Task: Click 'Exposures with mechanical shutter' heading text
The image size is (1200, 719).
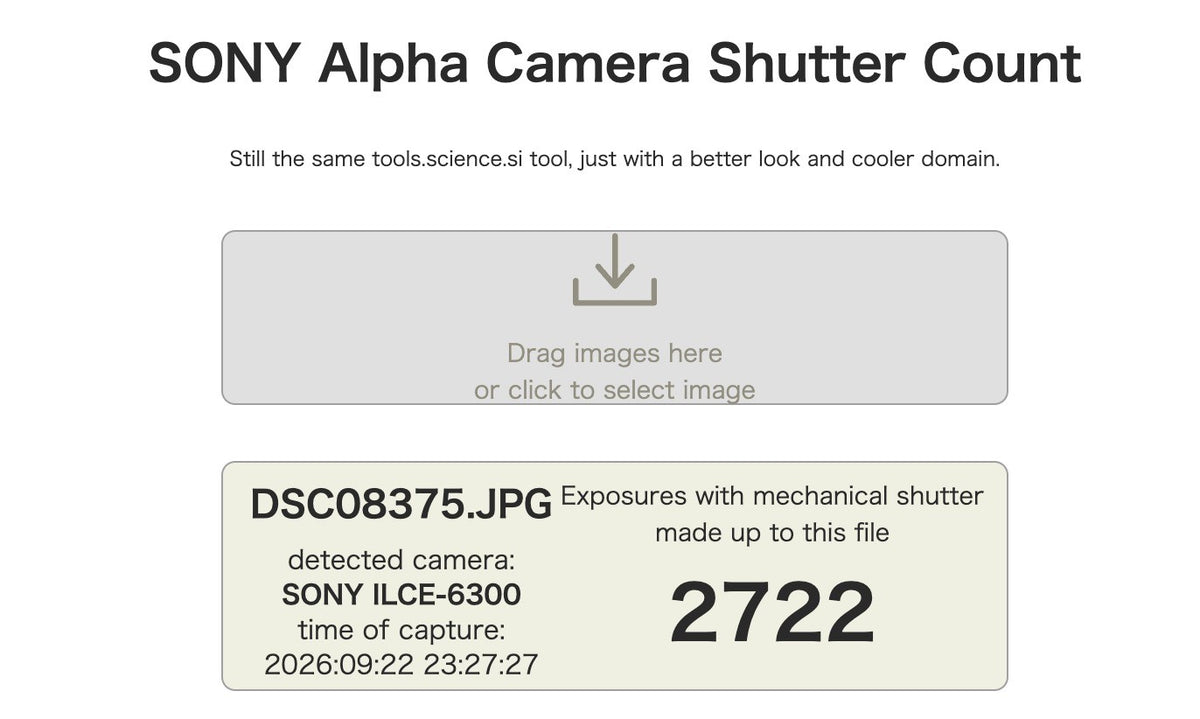Action: 772,496
